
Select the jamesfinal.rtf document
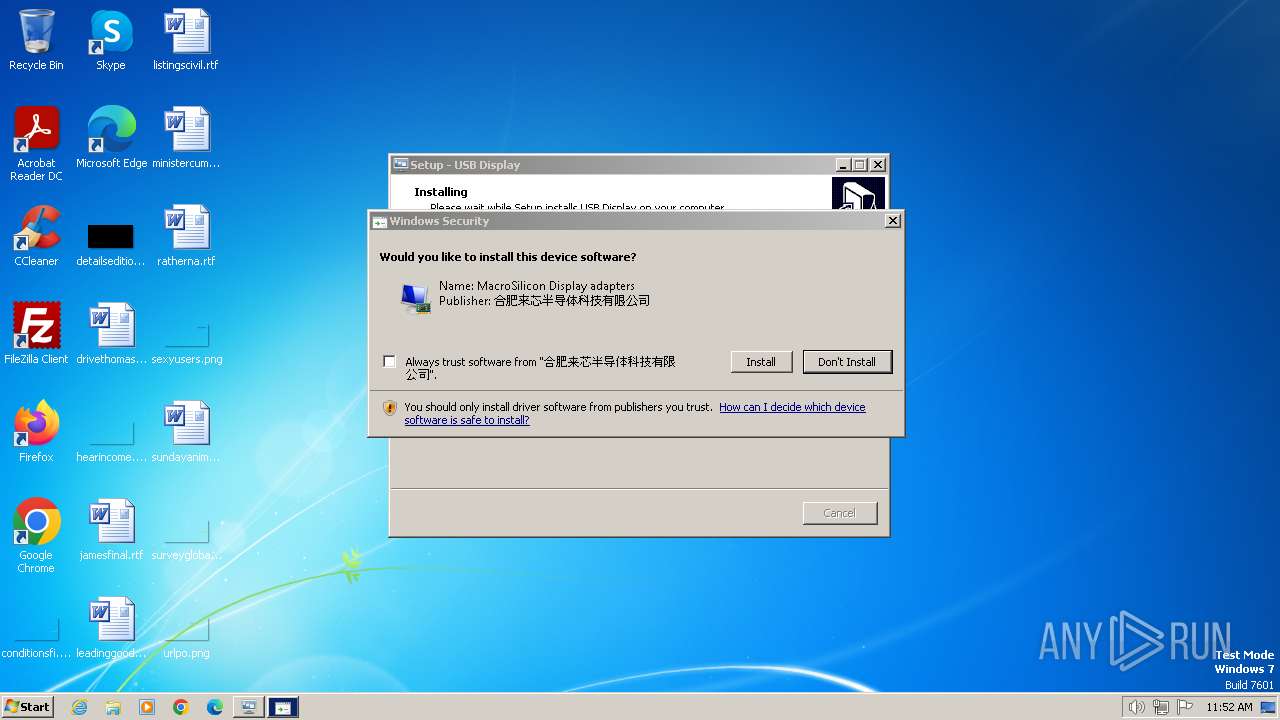[x=111, y=530]
